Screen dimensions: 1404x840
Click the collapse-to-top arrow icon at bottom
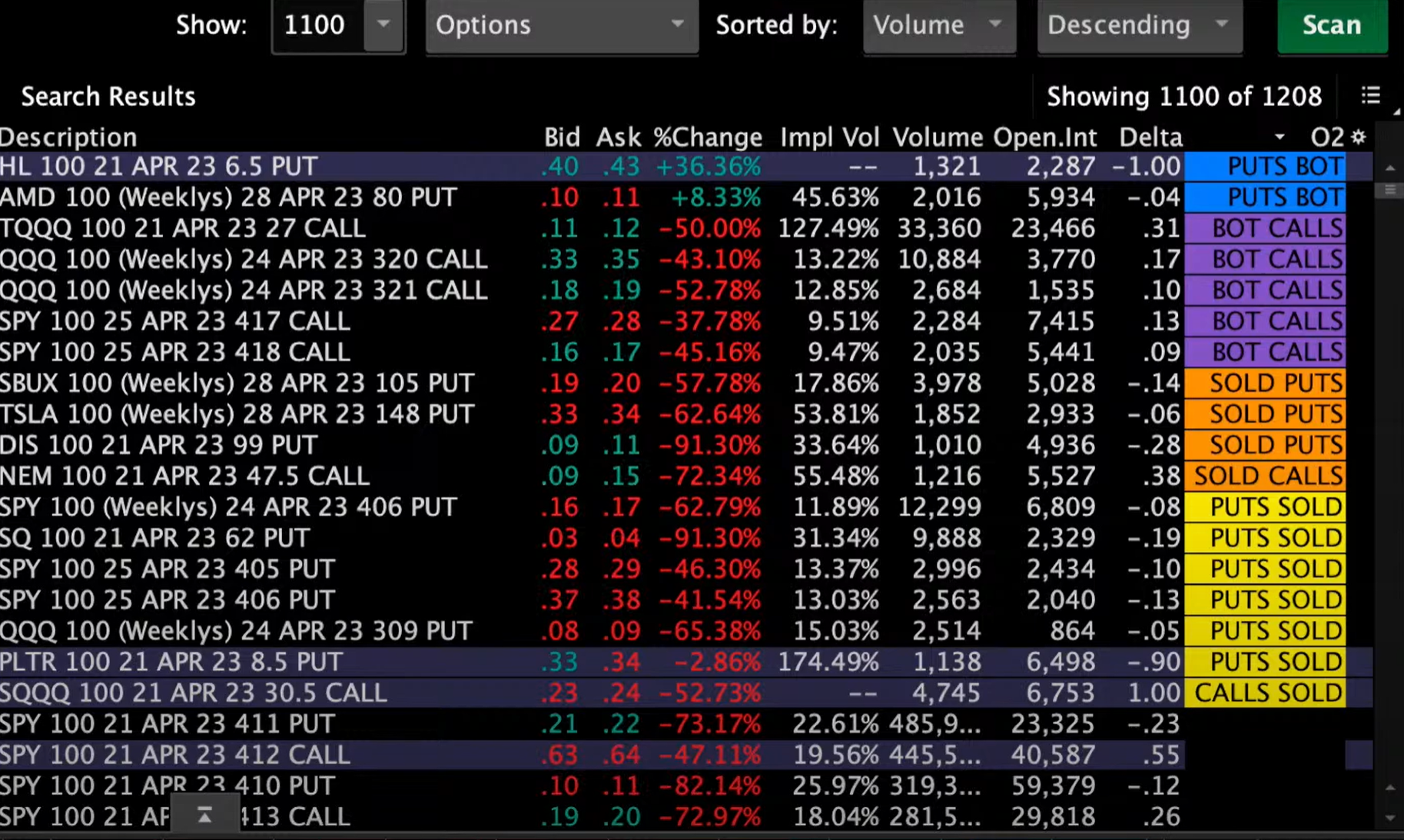[204, 815]
